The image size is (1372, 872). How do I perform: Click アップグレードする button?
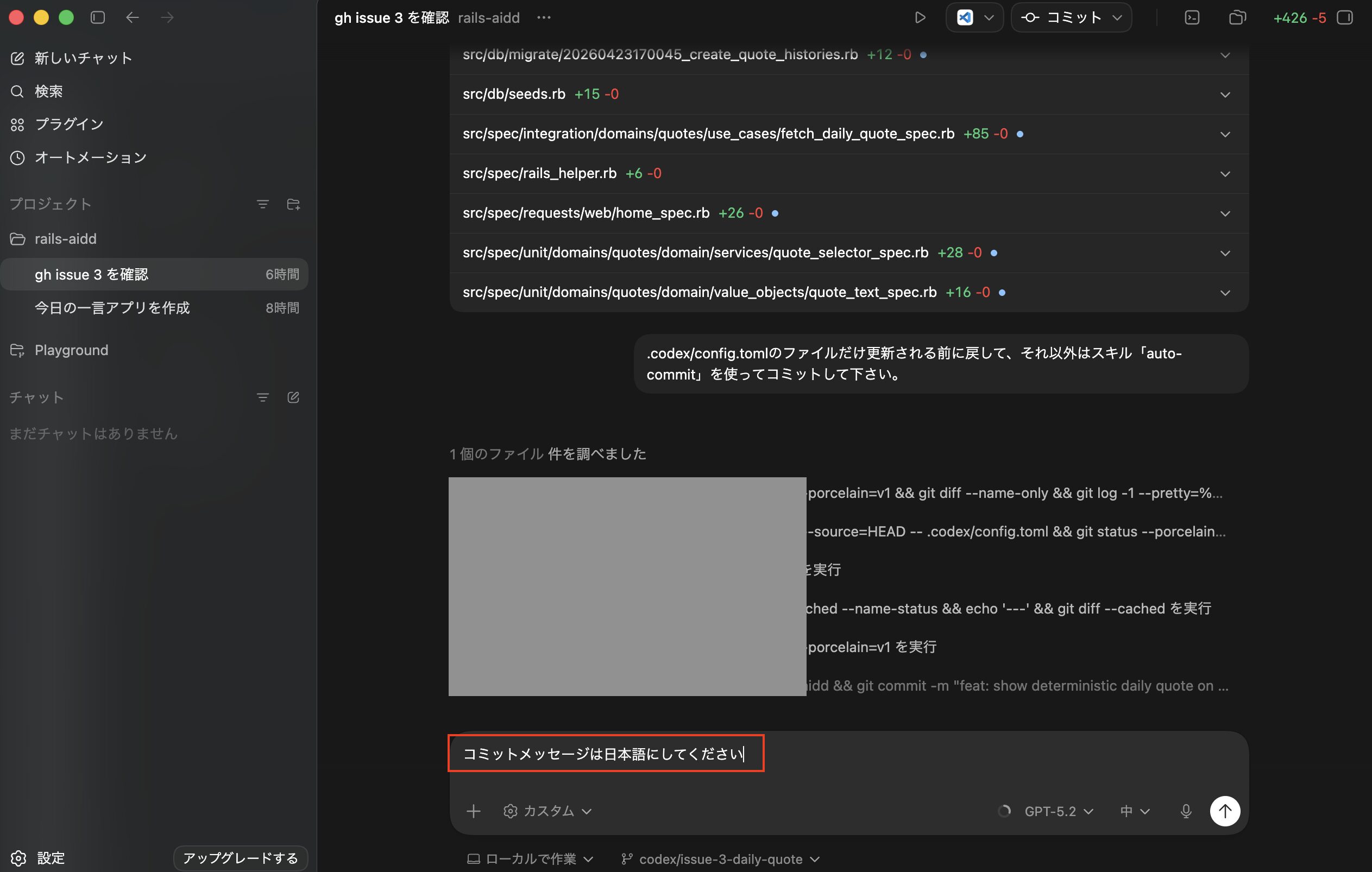[x=241, y=858]
